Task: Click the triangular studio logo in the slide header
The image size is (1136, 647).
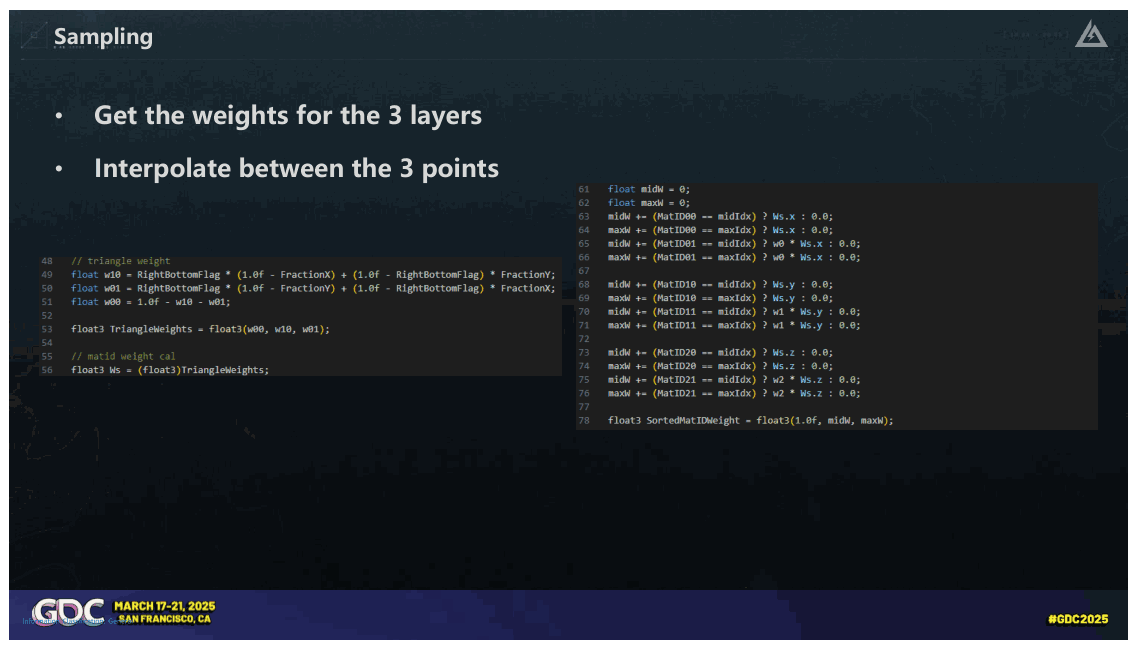Action: coord(1091,34)
